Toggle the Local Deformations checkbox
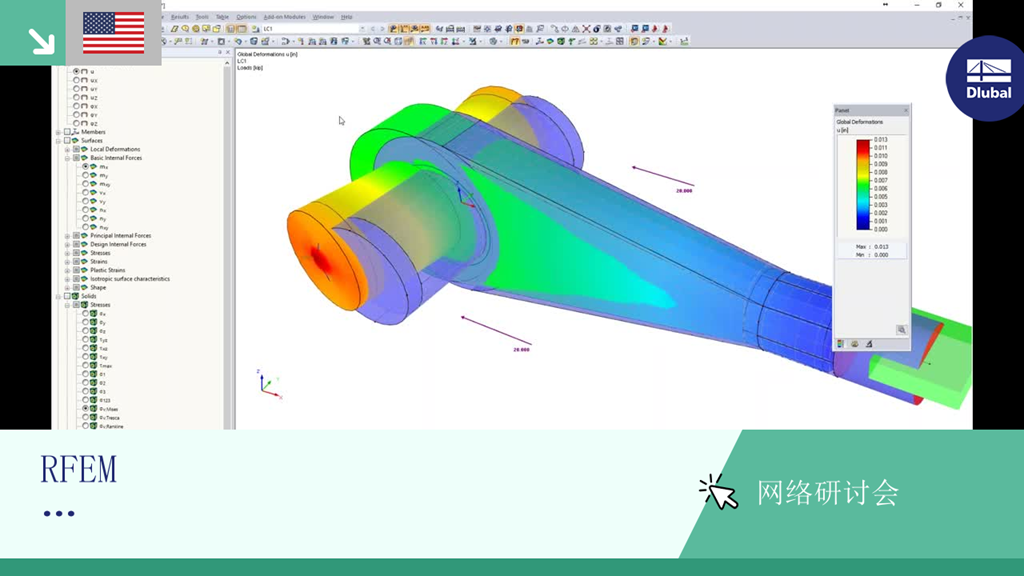 click(x=76, y=149)
